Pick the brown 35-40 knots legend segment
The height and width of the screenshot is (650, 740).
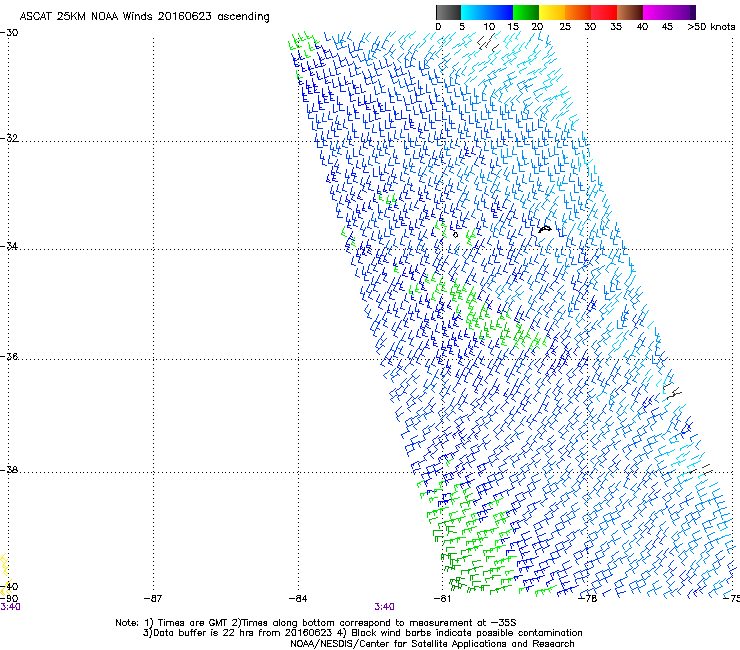[x=630, y=12]
